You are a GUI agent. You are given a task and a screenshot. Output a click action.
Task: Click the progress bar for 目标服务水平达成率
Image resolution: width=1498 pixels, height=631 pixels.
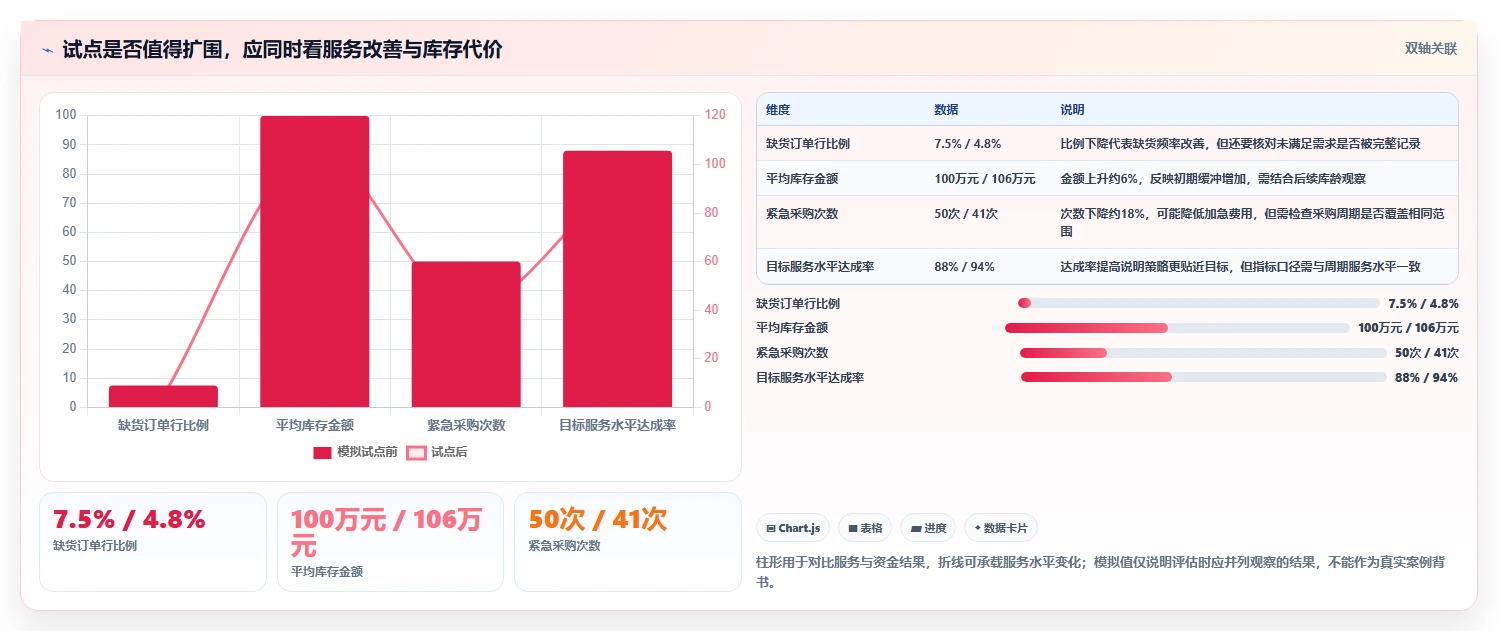(1204, 377)
